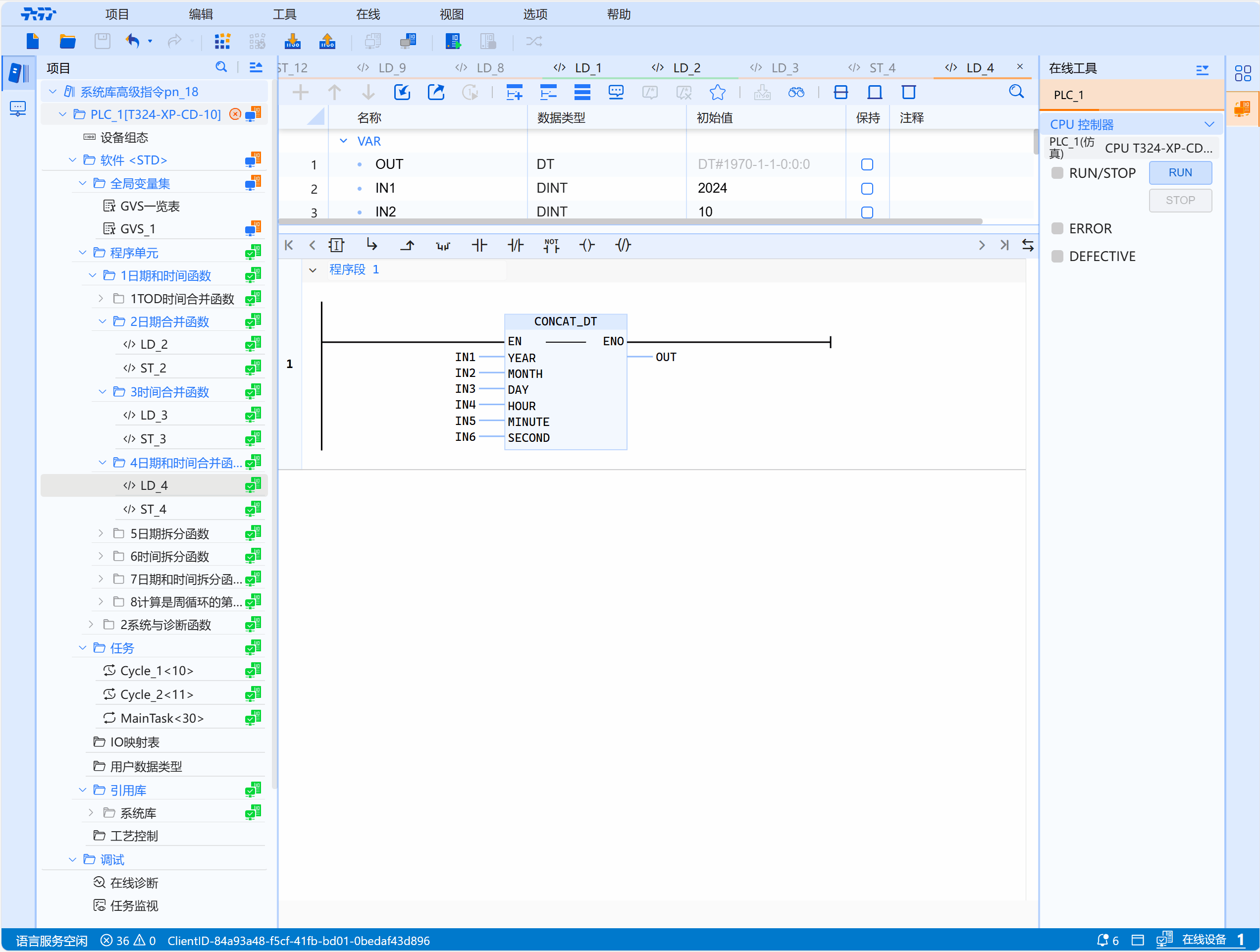
Task: Check the ERROR status indicator box
Action: 1058,228
